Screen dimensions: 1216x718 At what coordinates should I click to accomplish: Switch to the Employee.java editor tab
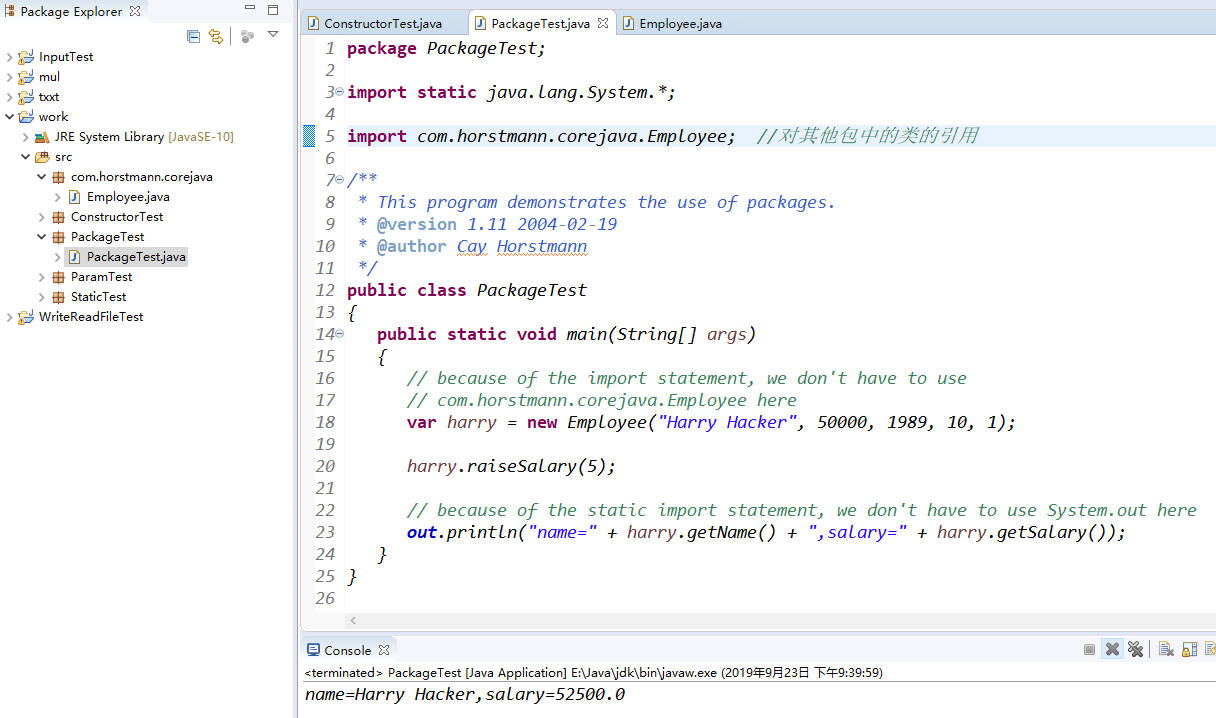pos(679,23)
